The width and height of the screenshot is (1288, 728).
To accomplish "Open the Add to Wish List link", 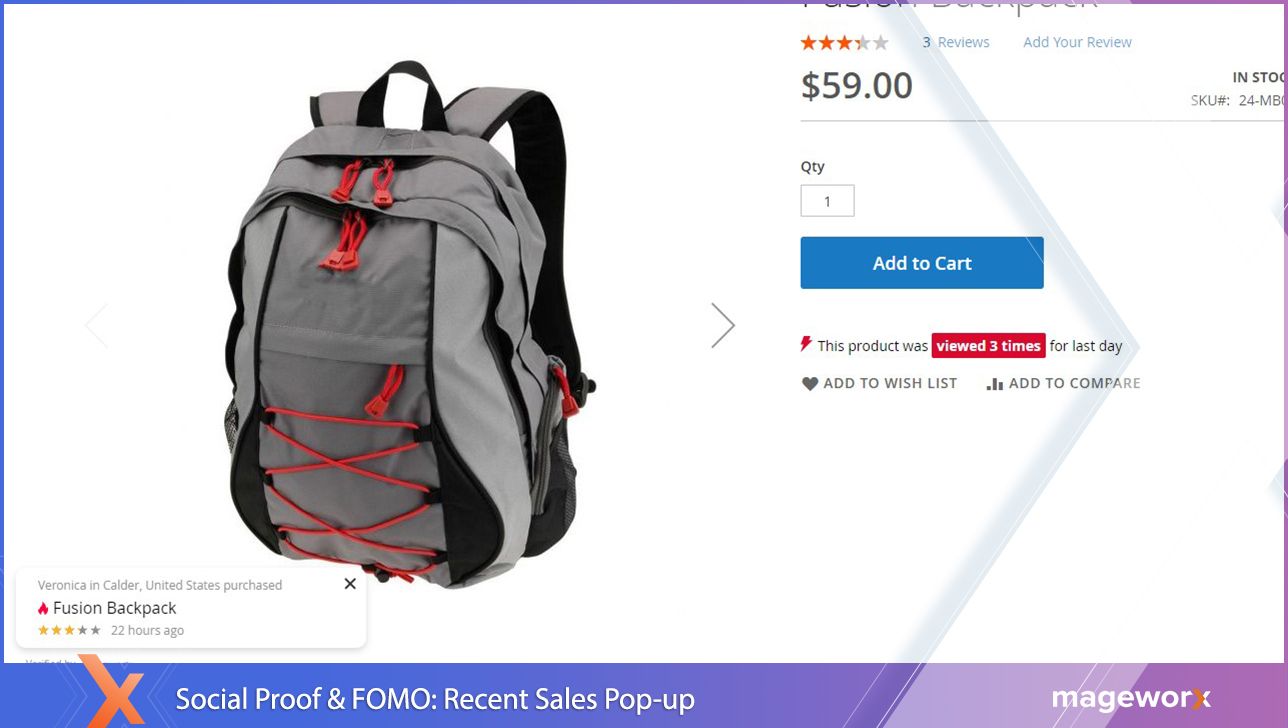I will coord(879,383).
